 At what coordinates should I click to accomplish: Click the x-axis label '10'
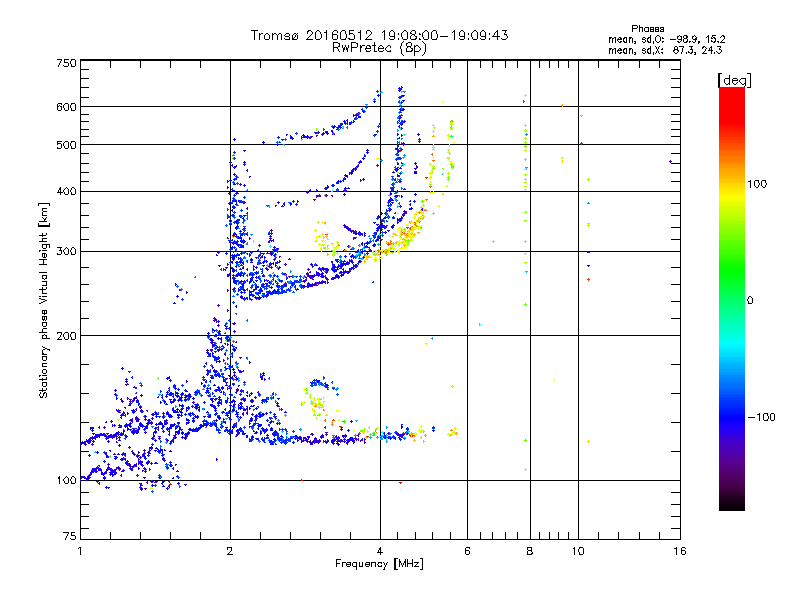pos(578,551)
